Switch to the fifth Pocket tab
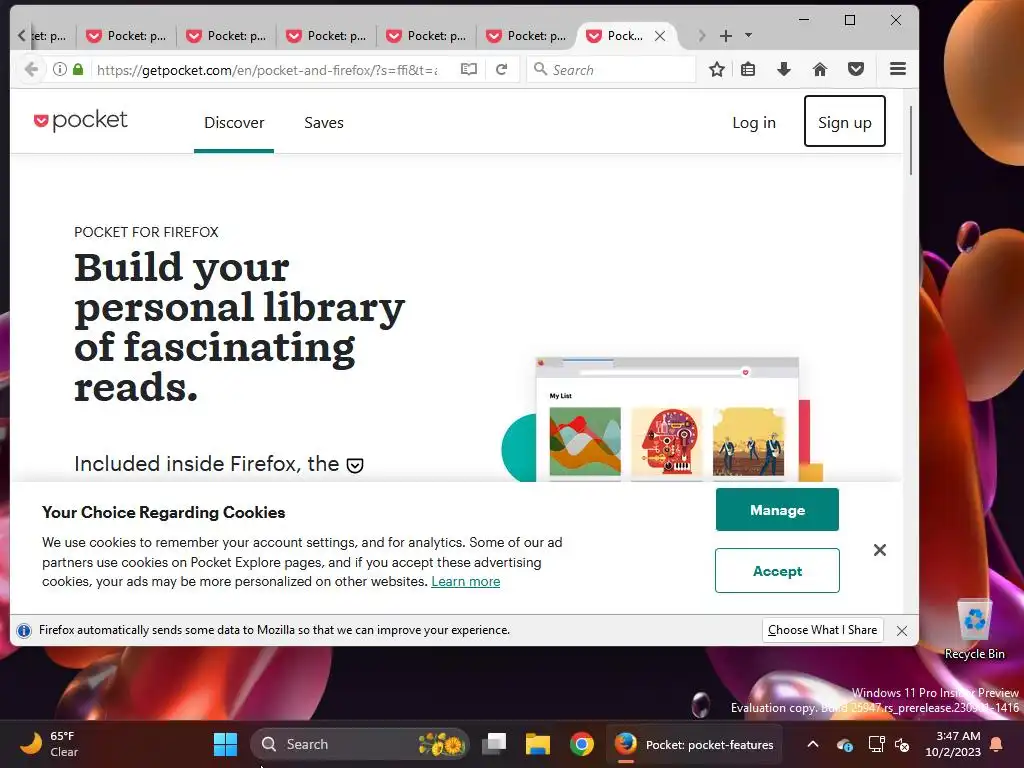 (426, 36)
